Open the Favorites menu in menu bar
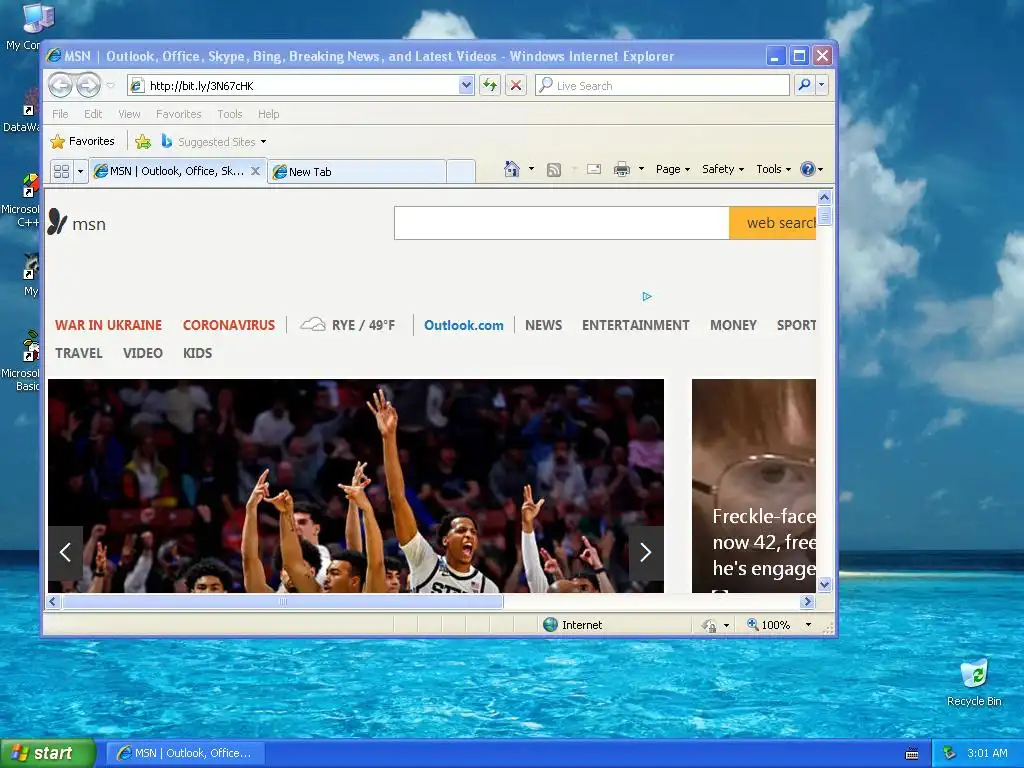 pyautogui.click(x=178, y=114)
